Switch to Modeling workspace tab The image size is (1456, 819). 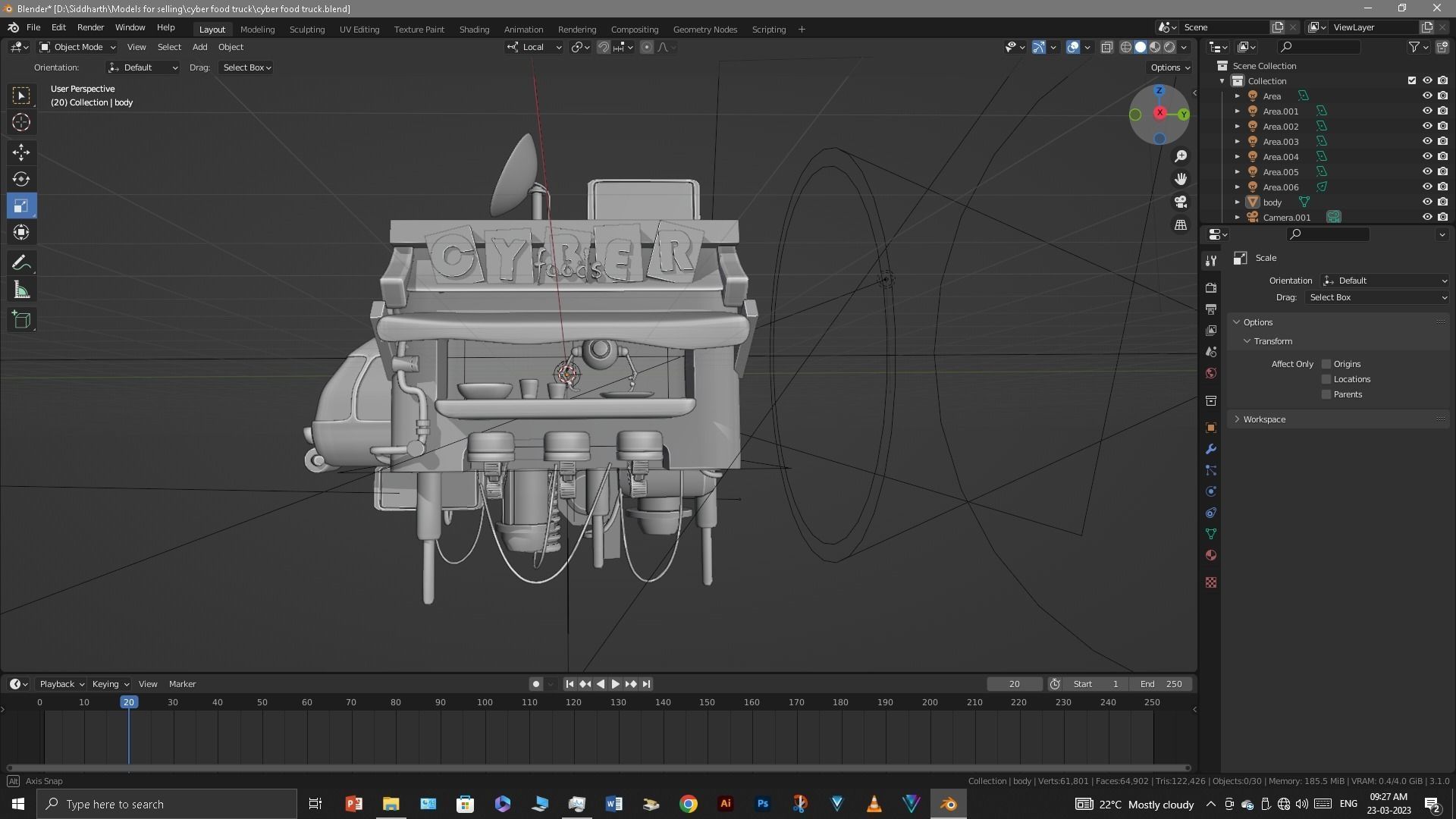(x=257, y=30)
